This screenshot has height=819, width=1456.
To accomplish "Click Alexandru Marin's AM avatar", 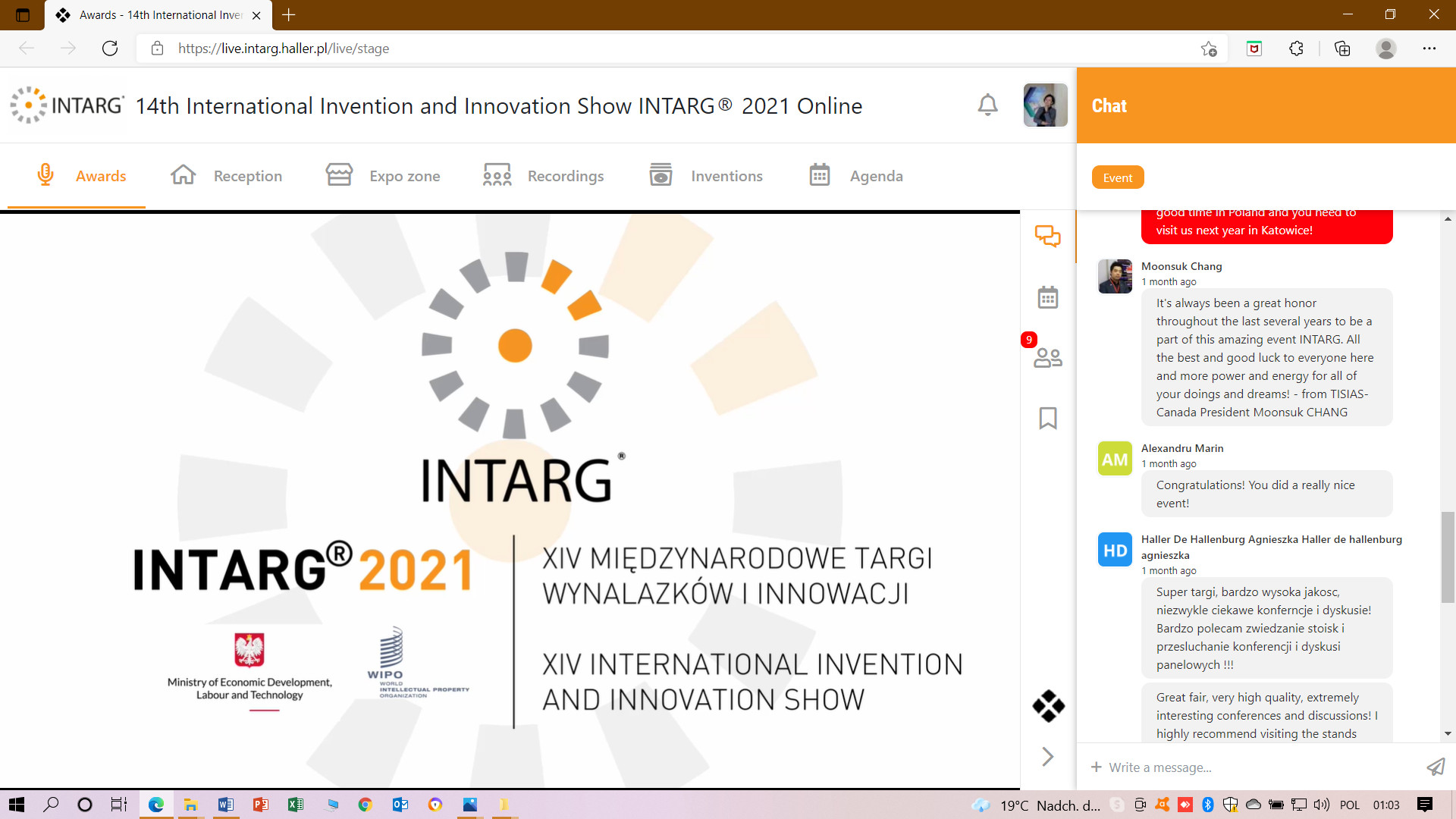I will 1115,459.
